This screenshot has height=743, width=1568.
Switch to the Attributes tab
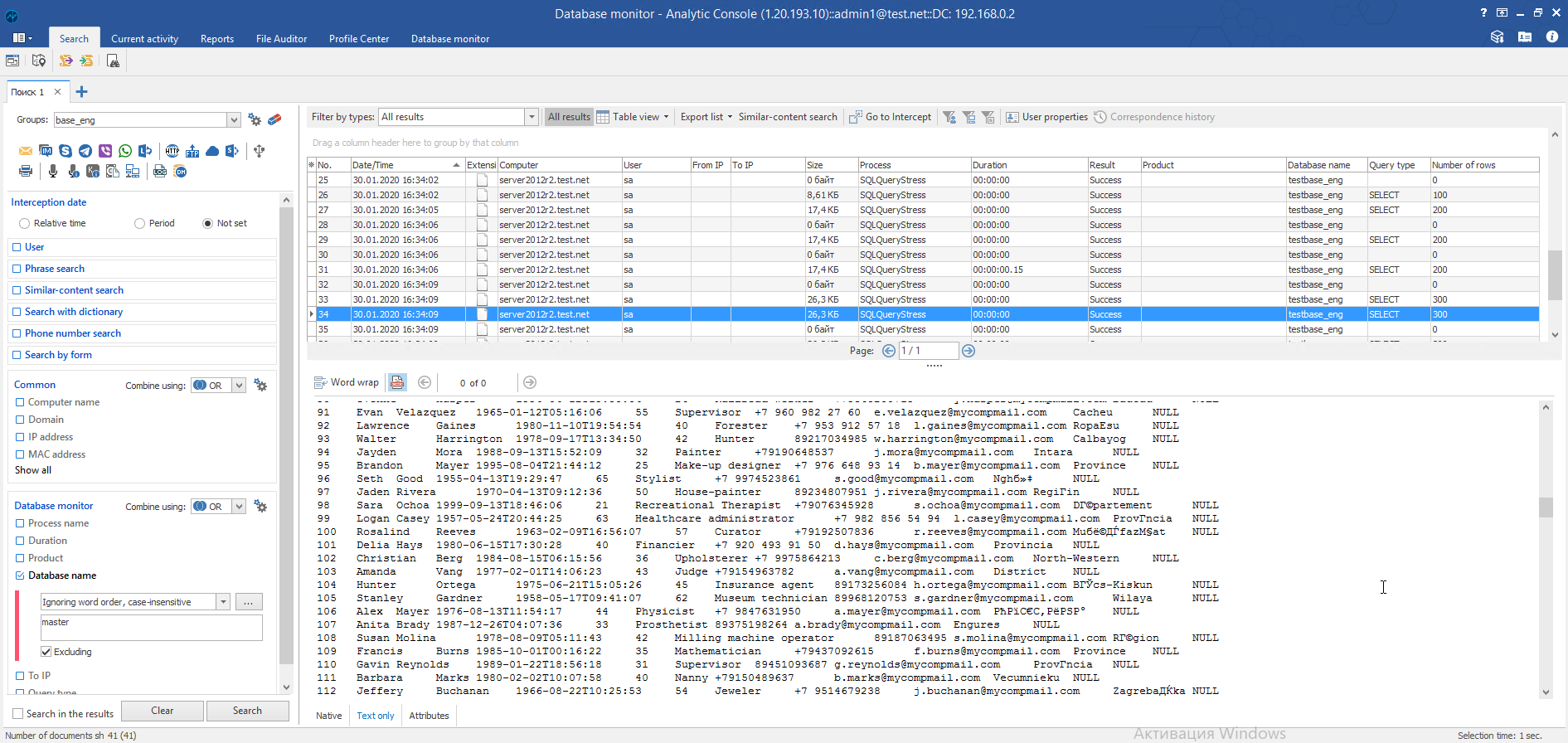[429, 716]
